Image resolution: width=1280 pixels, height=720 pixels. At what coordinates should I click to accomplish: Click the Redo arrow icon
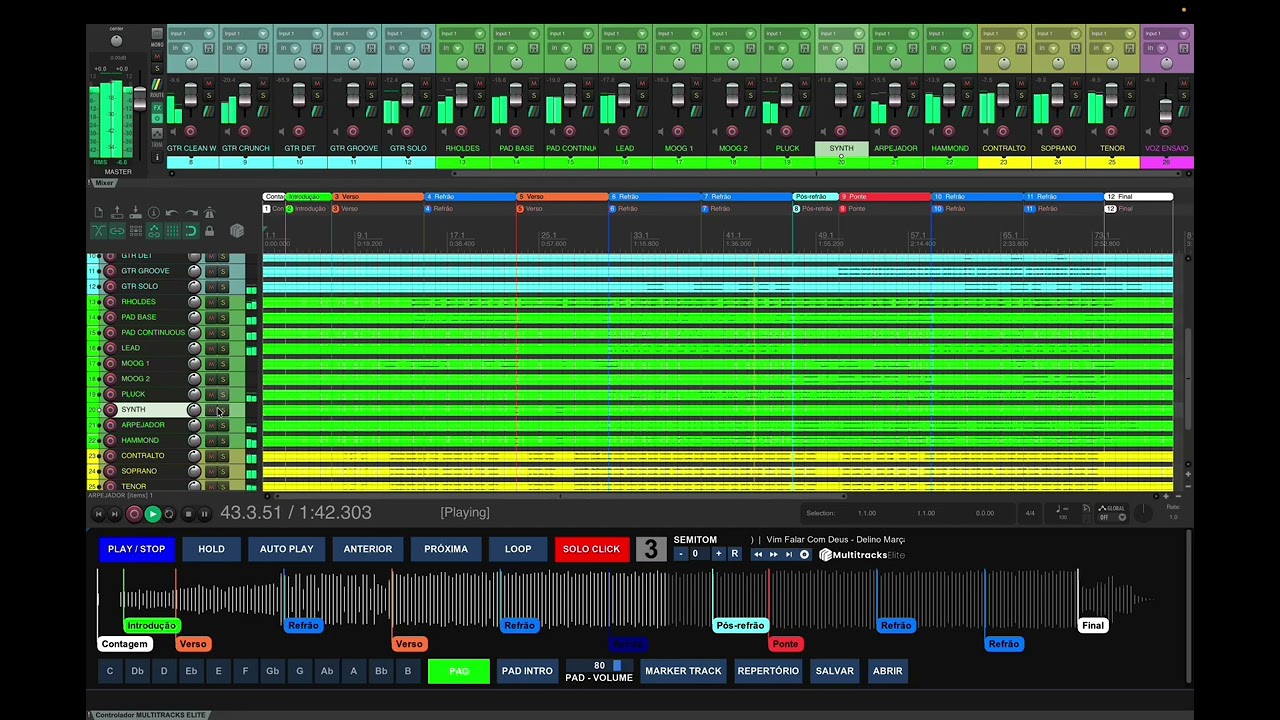[x=191, y=213]
